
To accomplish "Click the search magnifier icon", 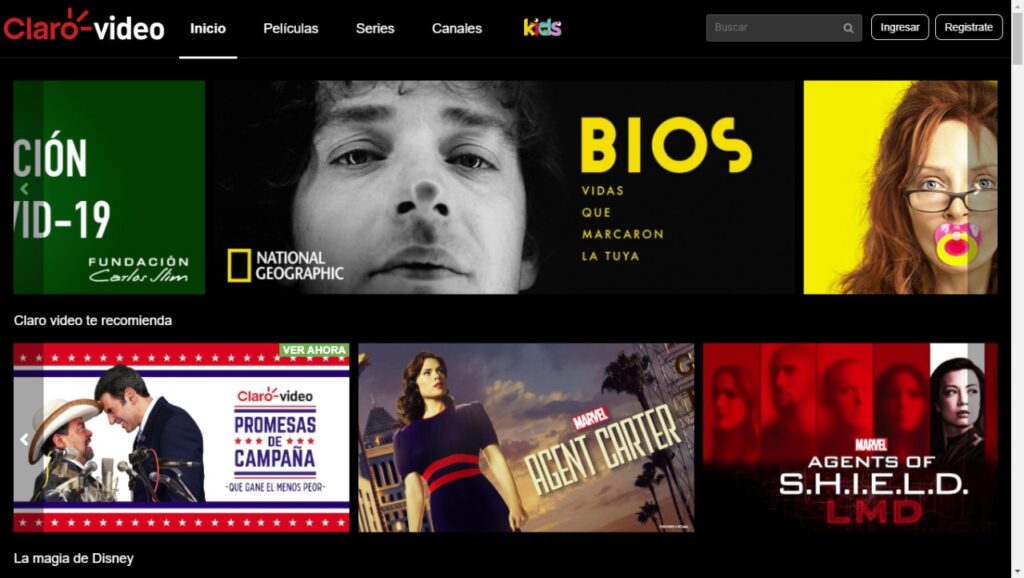I will 848,28.
